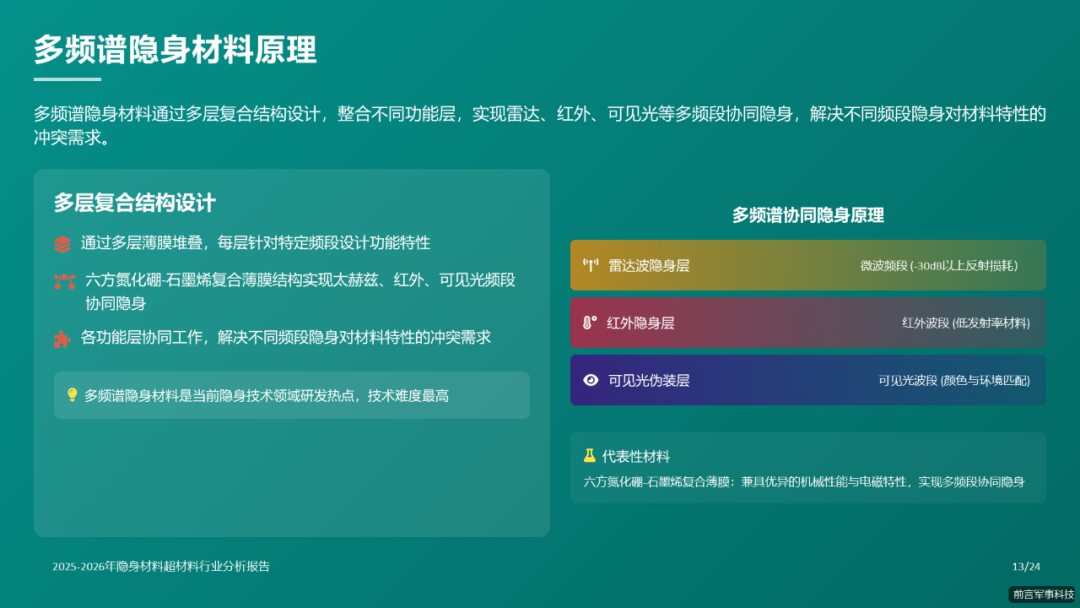Click the thermometer icon on 红外隐身层
Image resolution: width=1080 pixels, height=608 pixels.
(589, 322)
